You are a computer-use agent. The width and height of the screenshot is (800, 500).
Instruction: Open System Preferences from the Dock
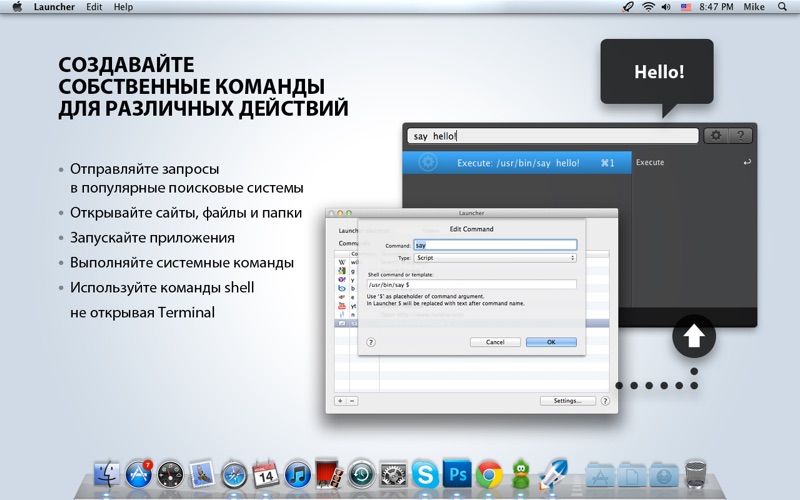coord(393,474)
